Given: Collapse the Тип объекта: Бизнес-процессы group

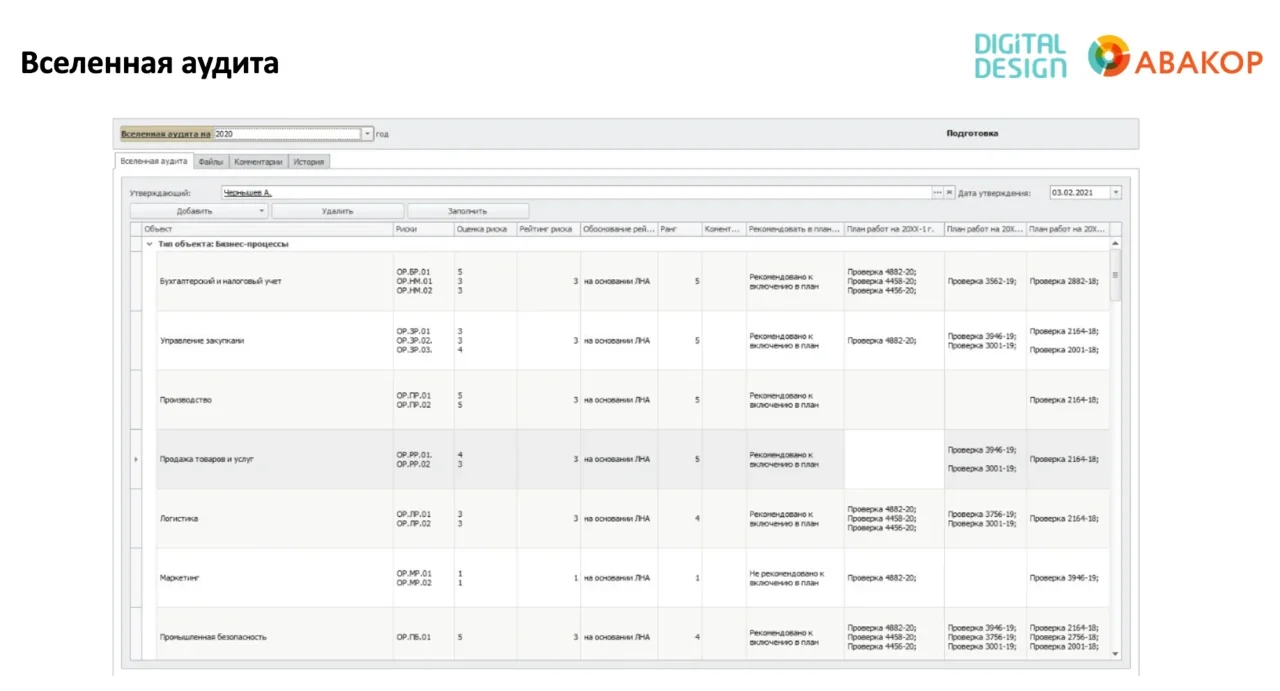Looking at the screenshot, I should click(149, 244).
